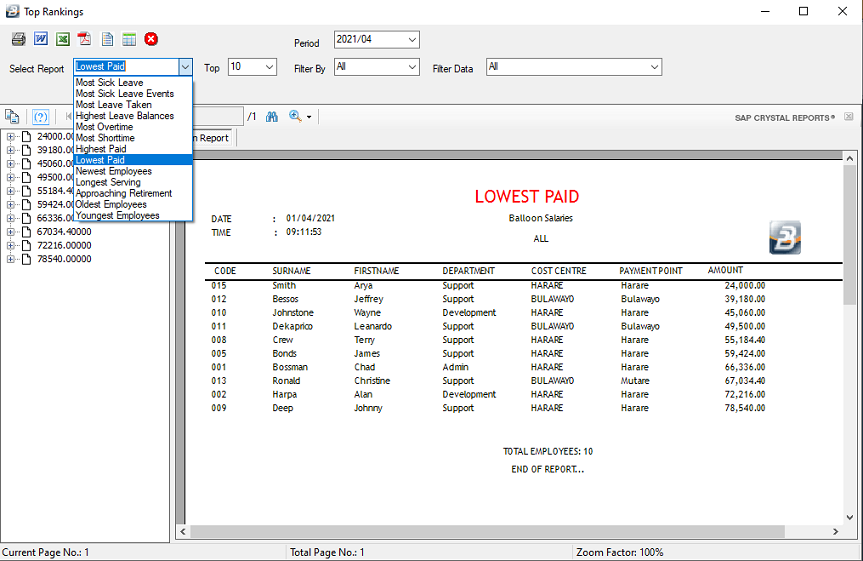The width and height of the screenshot is (863, 561).
Task: Click amount 78,540.00 in report
Action: [x=745, y=408]
